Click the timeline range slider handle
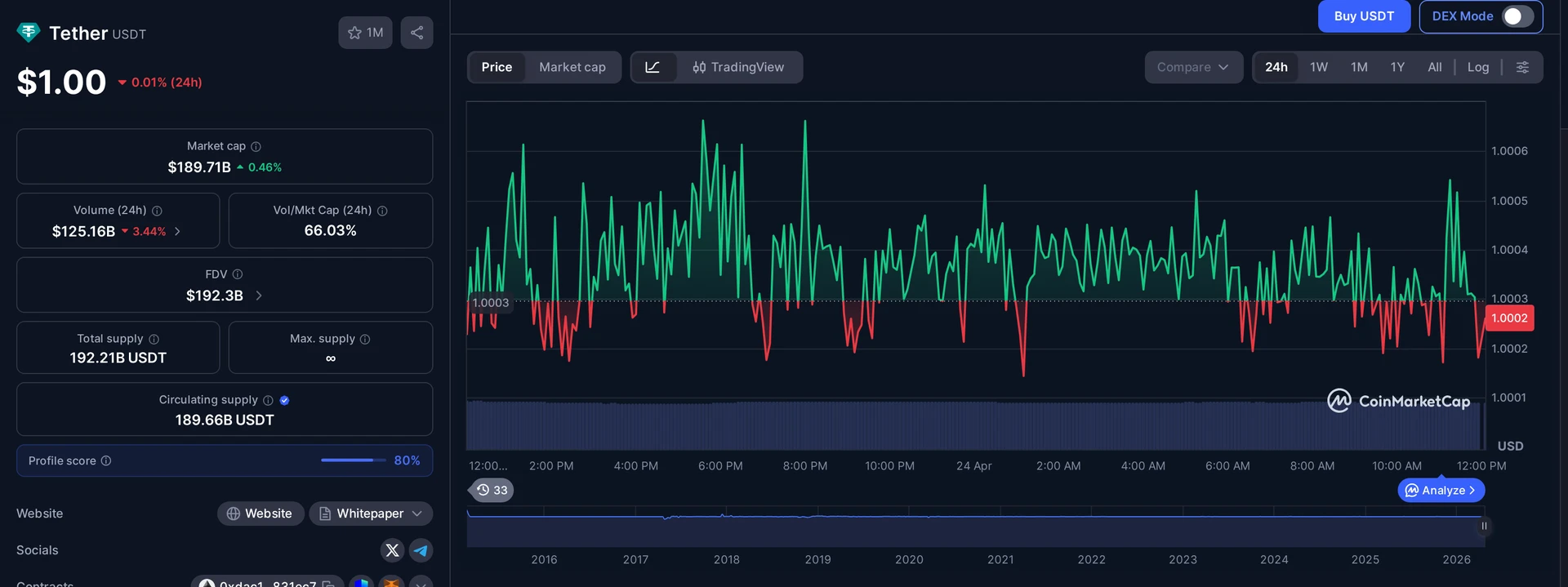This screenshot has width=1568, height=587. (1484, 527)
